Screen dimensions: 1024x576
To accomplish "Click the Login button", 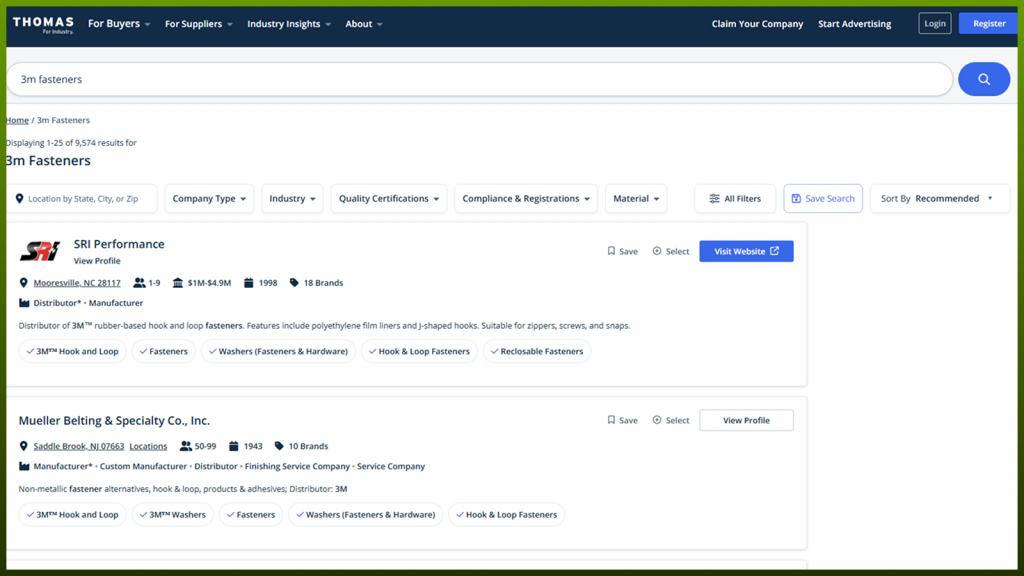I will pos(935,24).
